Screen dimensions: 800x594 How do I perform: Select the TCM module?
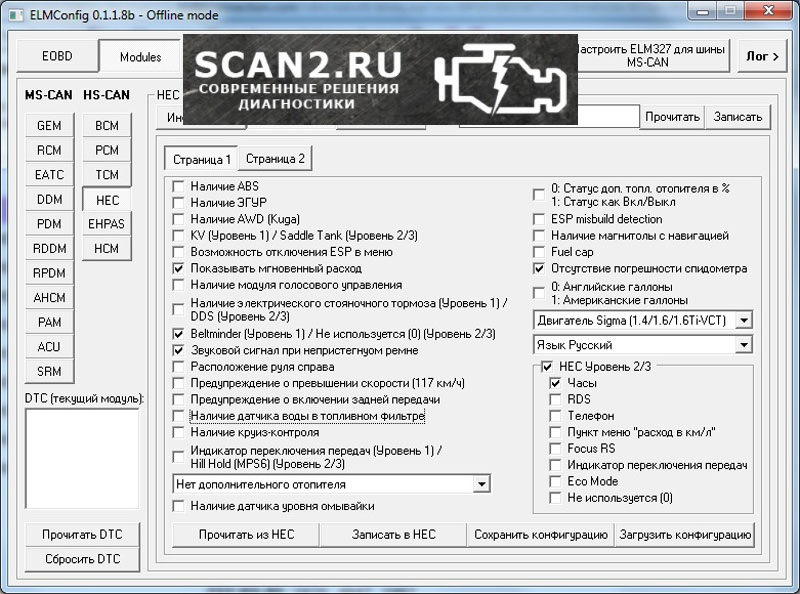tap(107, 175)
